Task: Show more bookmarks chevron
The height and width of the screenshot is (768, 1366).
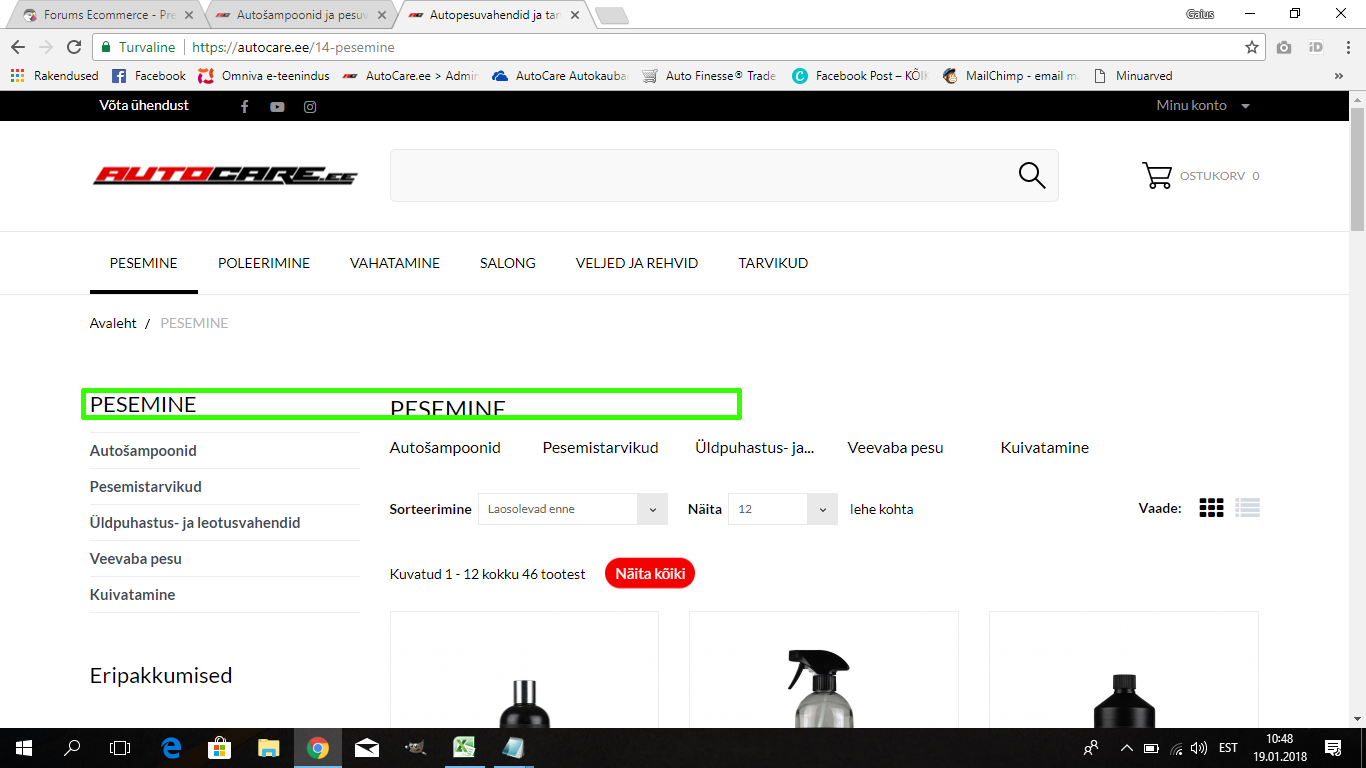Action: pyautogui.click(x=1339, y=76)
